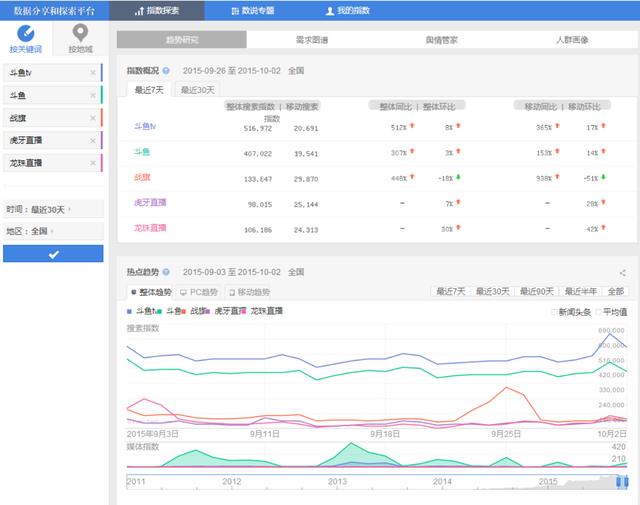Remove the 战旗 keyword with its X
Screen dimensions: 640x505
tap(93, 117)
